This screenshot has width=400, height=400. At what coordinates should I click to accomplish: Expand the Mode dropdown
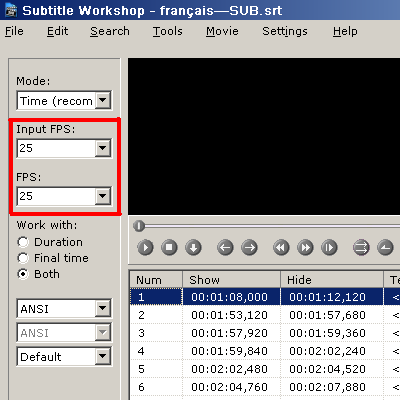coord(103,100)
